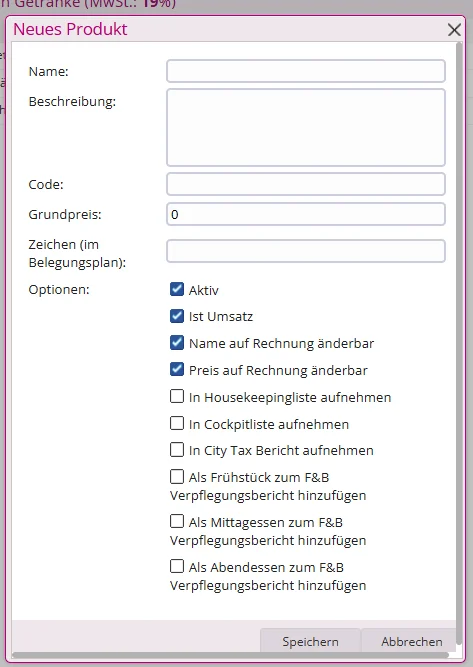Click the Grundpreis field showing 0
473x667 pixels.
pos(306,214)
